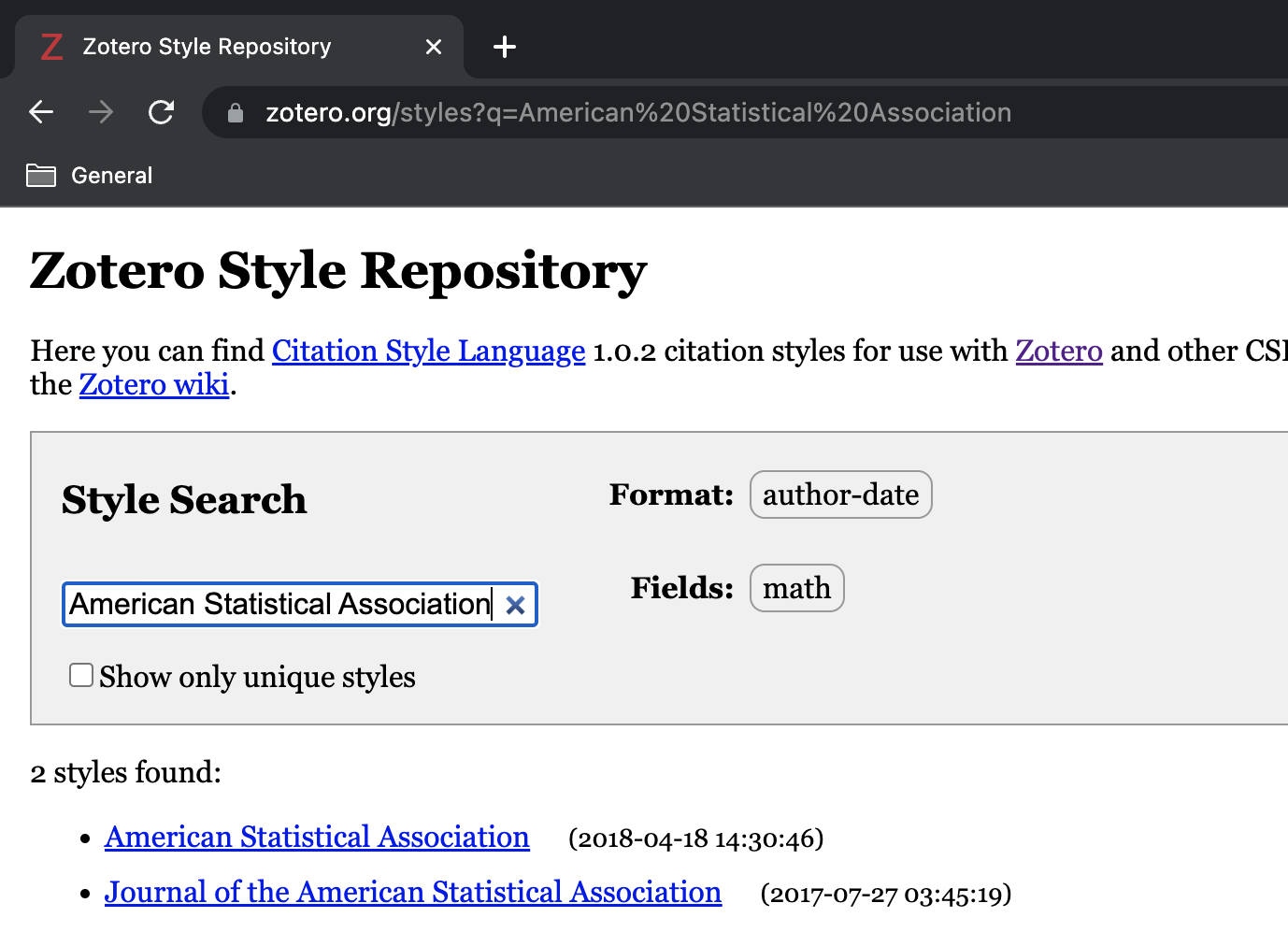Click the Style Search heading
Image resolution: width=1288 pixels, height=946 pixels.
(x=184, y=500)
